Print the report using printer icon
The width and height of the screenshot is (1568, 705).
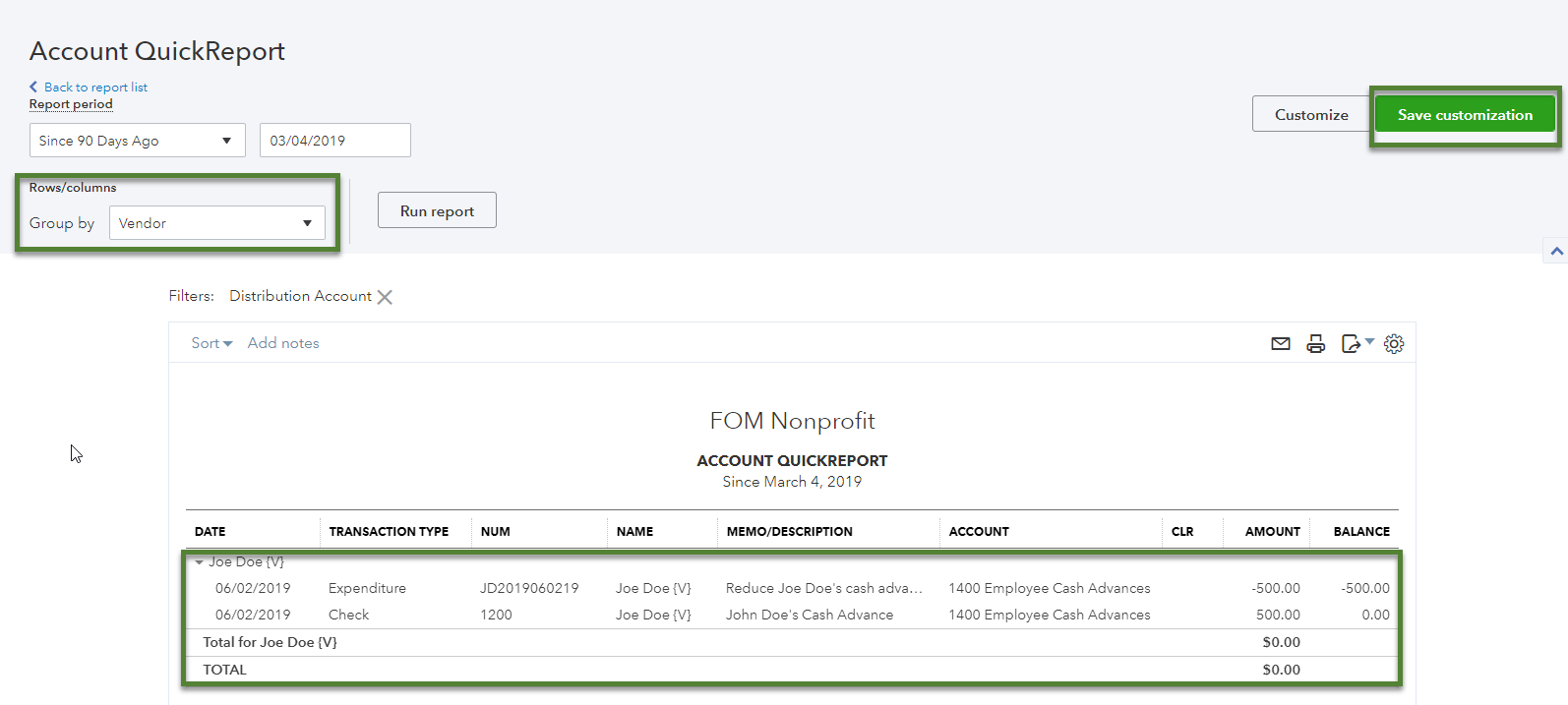pyautogui.click(x=1315, y=344)
